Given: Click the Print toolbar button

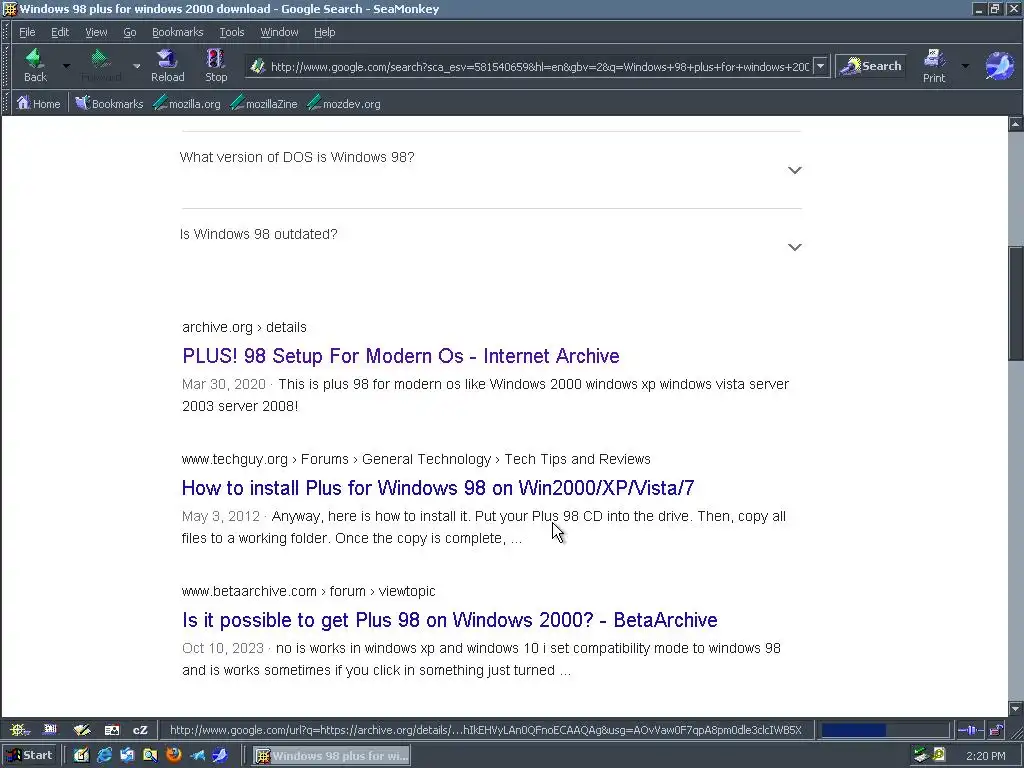Looking at the screenshot, I should (934, 65).
